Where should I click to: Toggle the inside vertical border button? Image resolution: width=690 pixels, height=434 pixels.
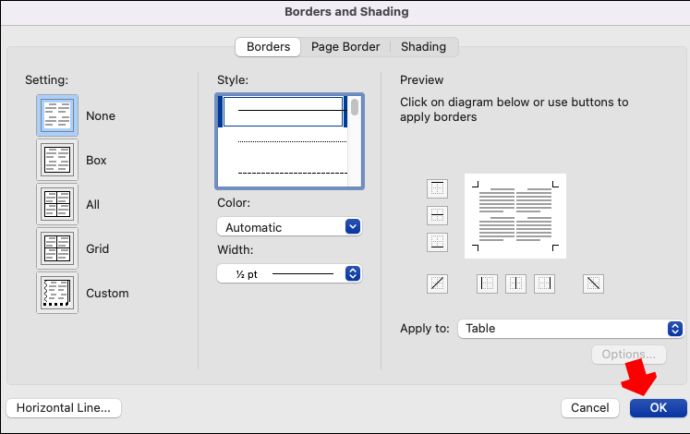[516, 283]
